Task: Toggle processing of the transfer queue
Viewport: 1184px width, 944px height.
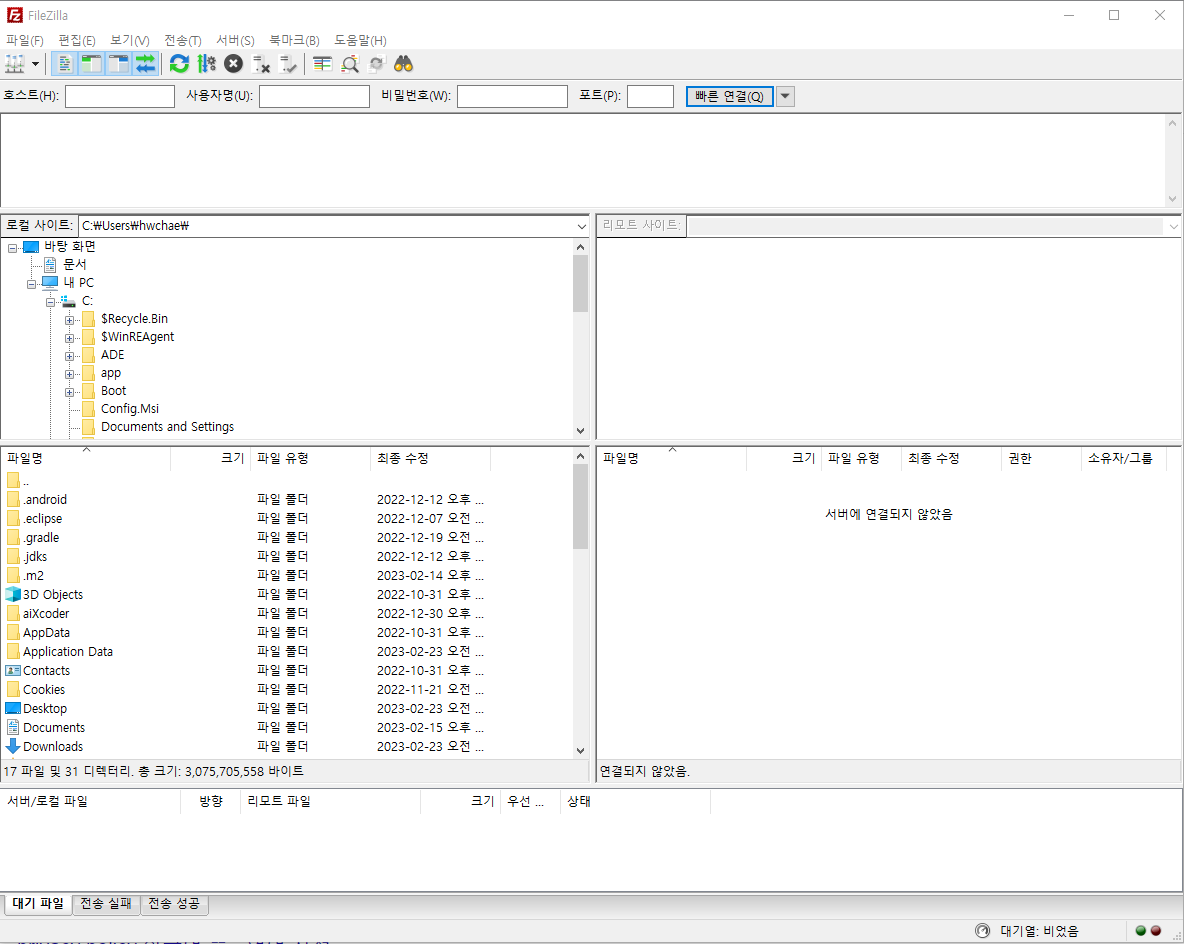Action: [207, 63]
